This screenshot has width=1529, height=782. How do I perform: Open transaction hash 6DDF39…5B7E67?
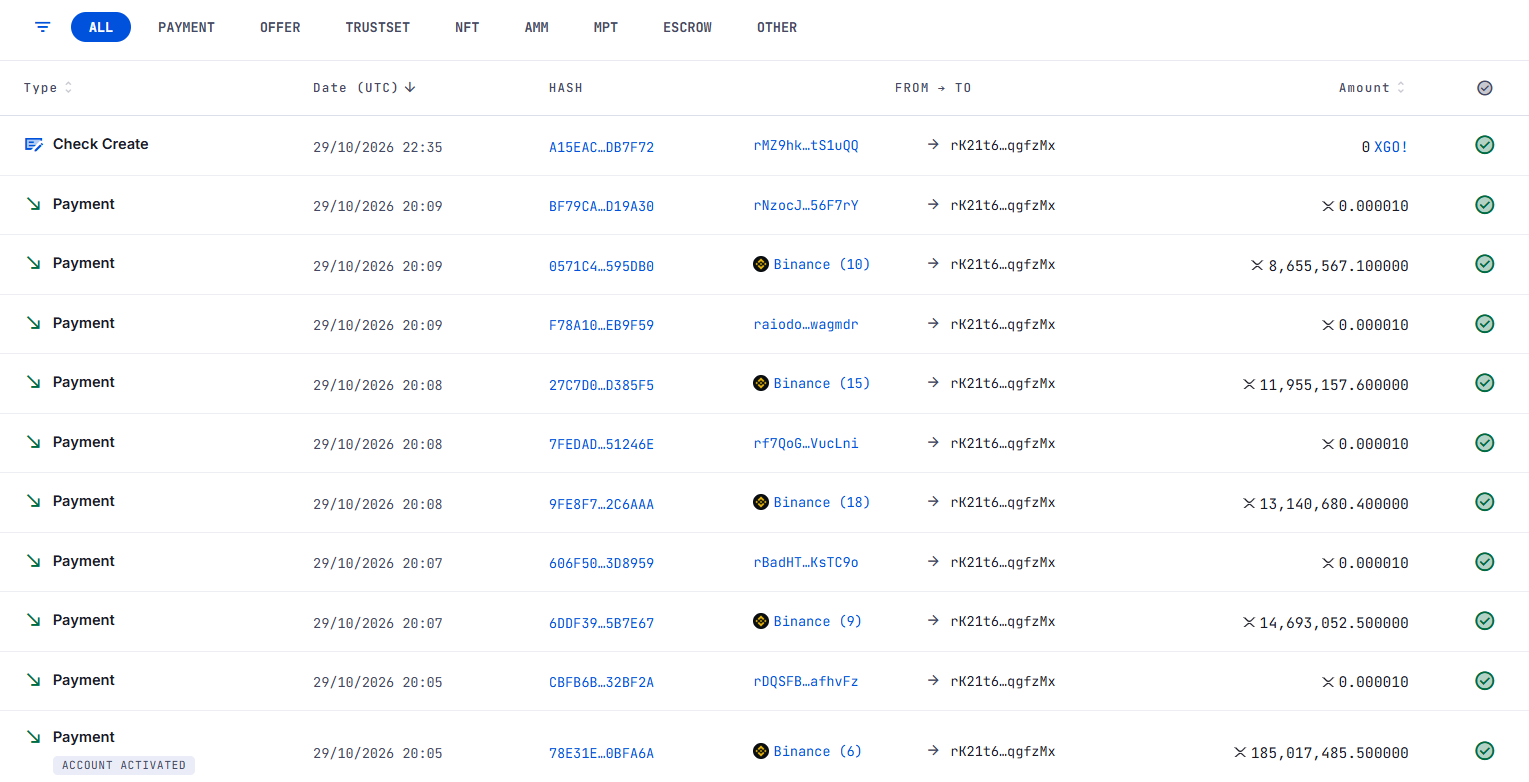(601, 623)
